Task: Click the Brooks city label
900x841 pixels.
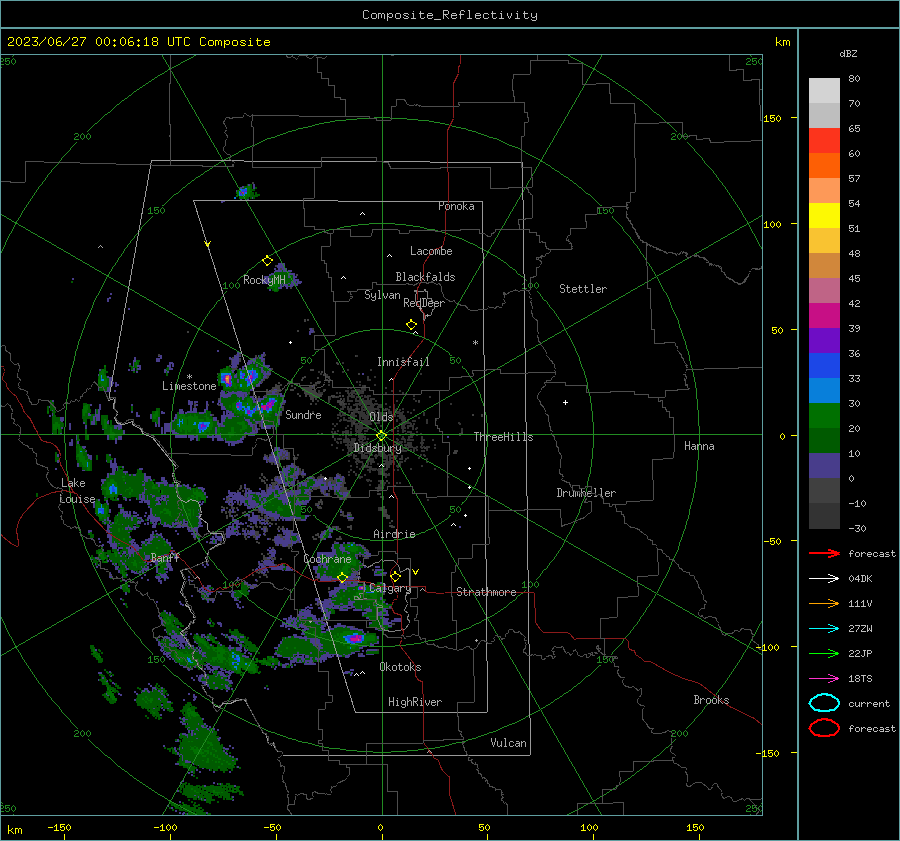Action: coord(711,700)
